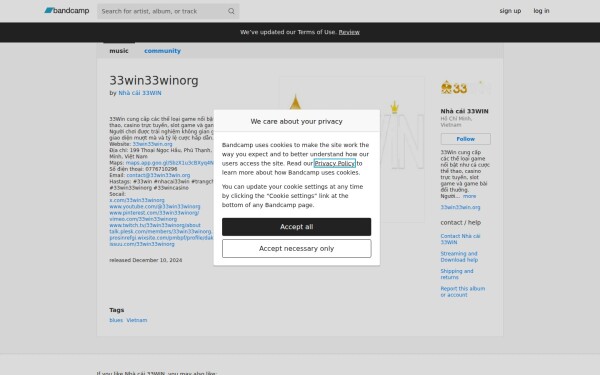Click the album title 33win33winorg
600x375 pixels.
click(x=154, y=81)
